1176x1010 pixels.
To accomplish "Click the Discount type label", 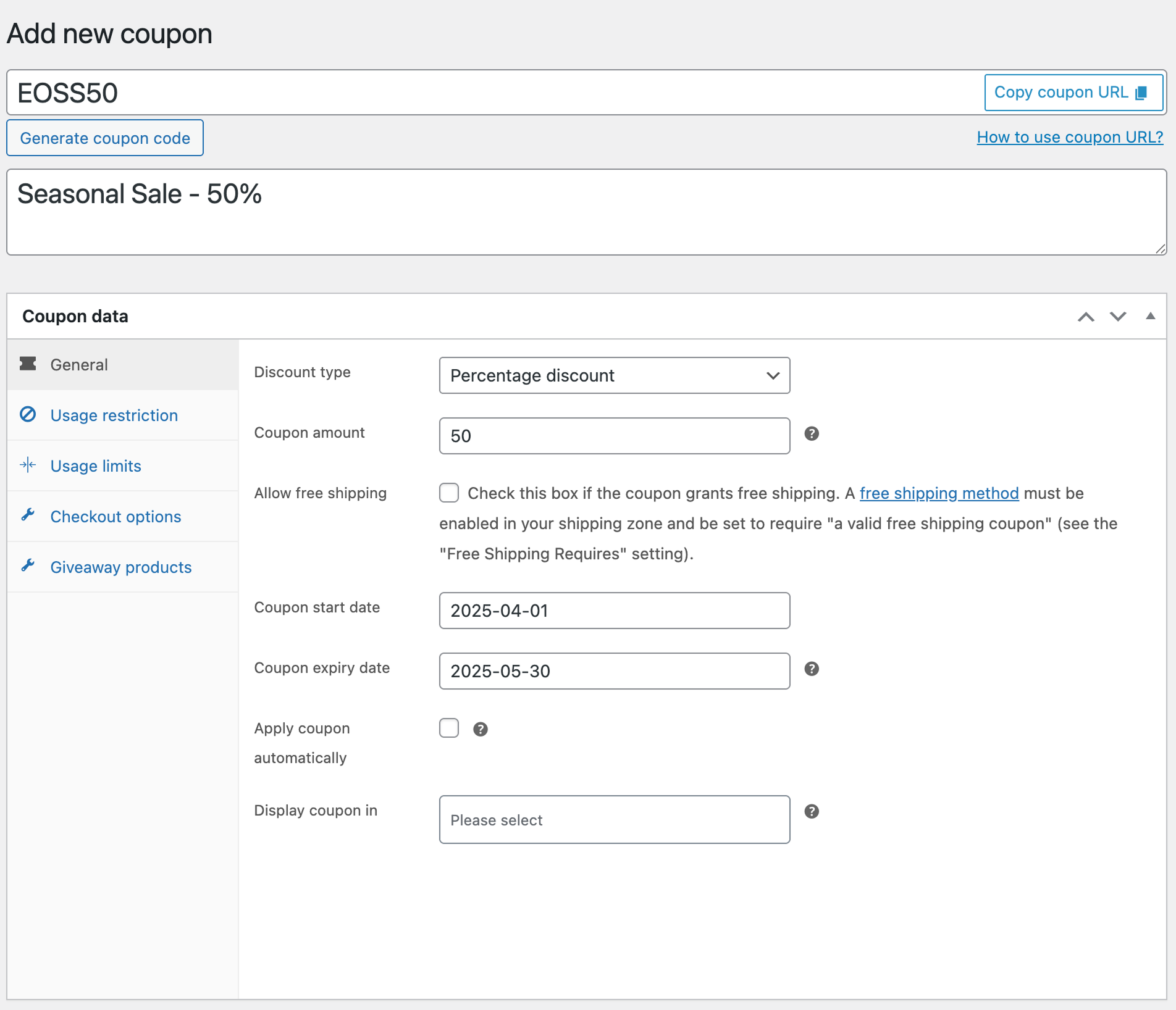I will pyautogui.click(x=302, y=372).
